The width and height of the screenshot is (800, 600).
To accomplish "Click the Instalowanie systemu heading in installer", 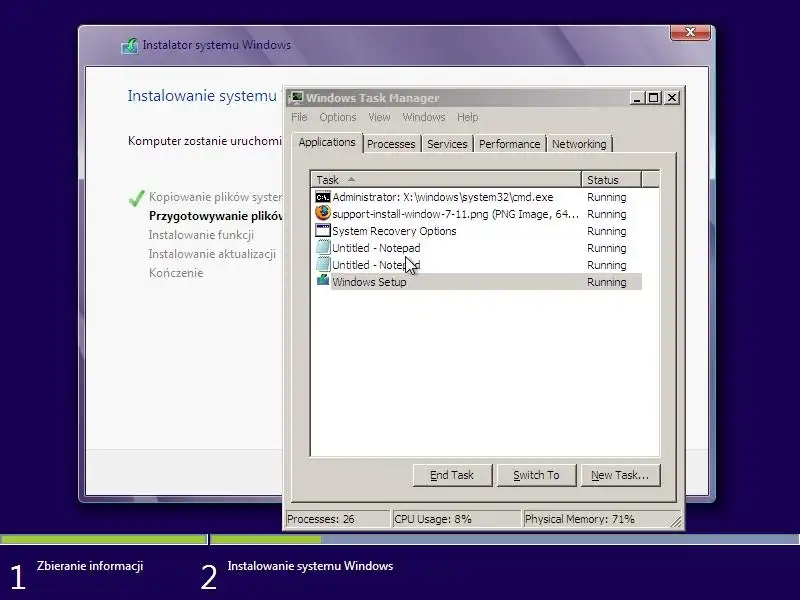I will [x=203, y=96].
